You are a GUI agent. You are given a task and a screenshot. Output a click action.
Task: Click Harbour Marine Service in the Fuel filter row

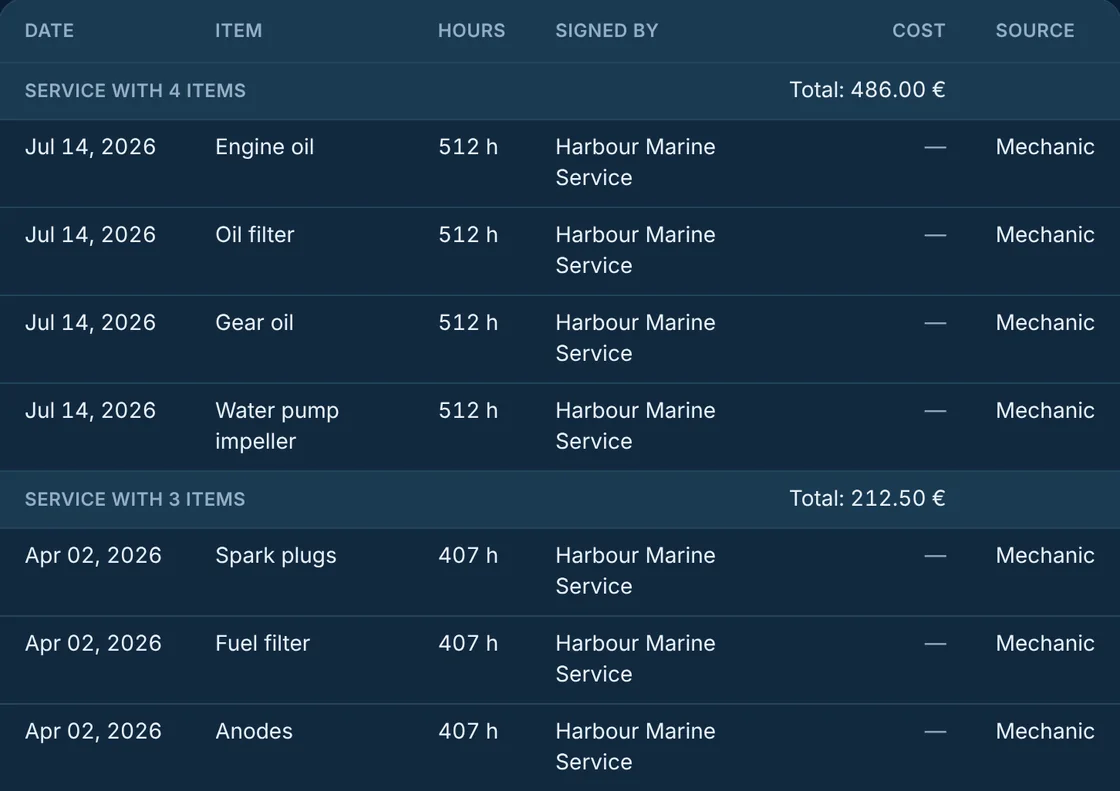[635, 659]
